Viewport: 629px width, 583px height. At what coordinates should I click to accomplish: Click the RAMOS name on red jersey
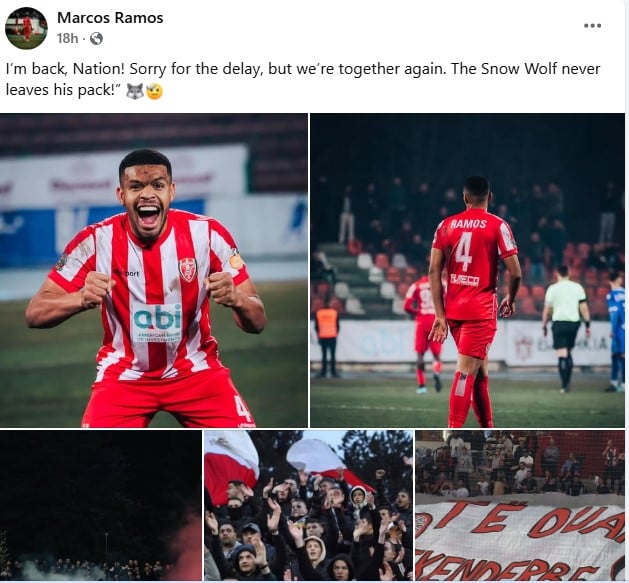[468, 223]
